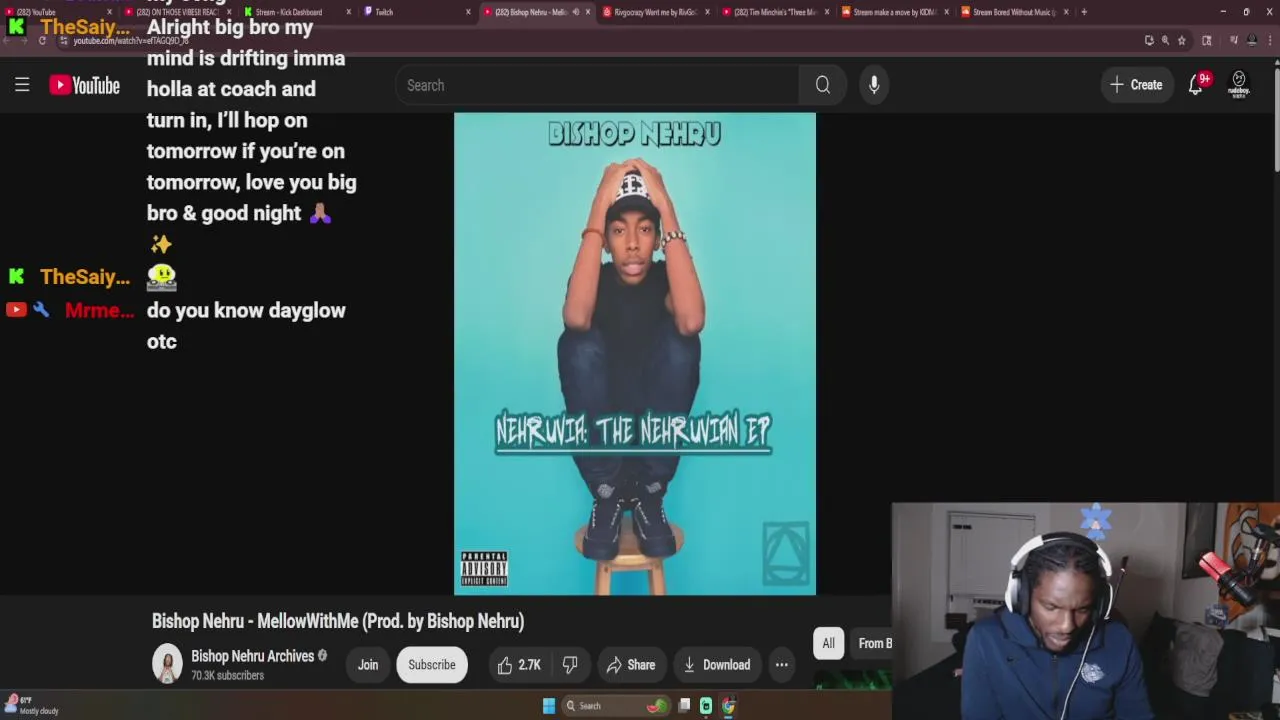The height and width of the screenshot is (720, 1280).
Task: Click the search magnifier button
Action: pos(822,85)
